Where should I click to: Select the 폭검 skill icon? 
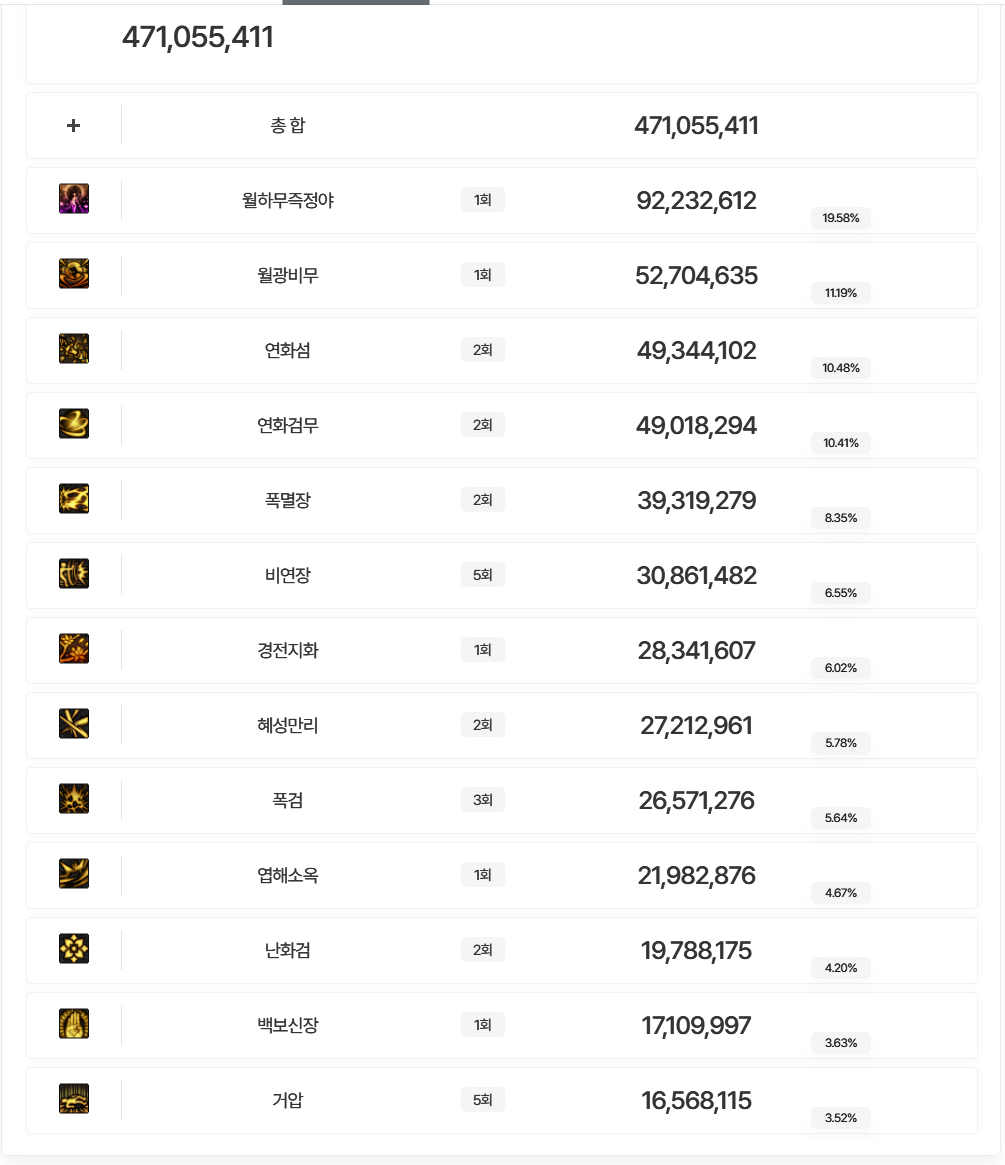pos(74,799)
